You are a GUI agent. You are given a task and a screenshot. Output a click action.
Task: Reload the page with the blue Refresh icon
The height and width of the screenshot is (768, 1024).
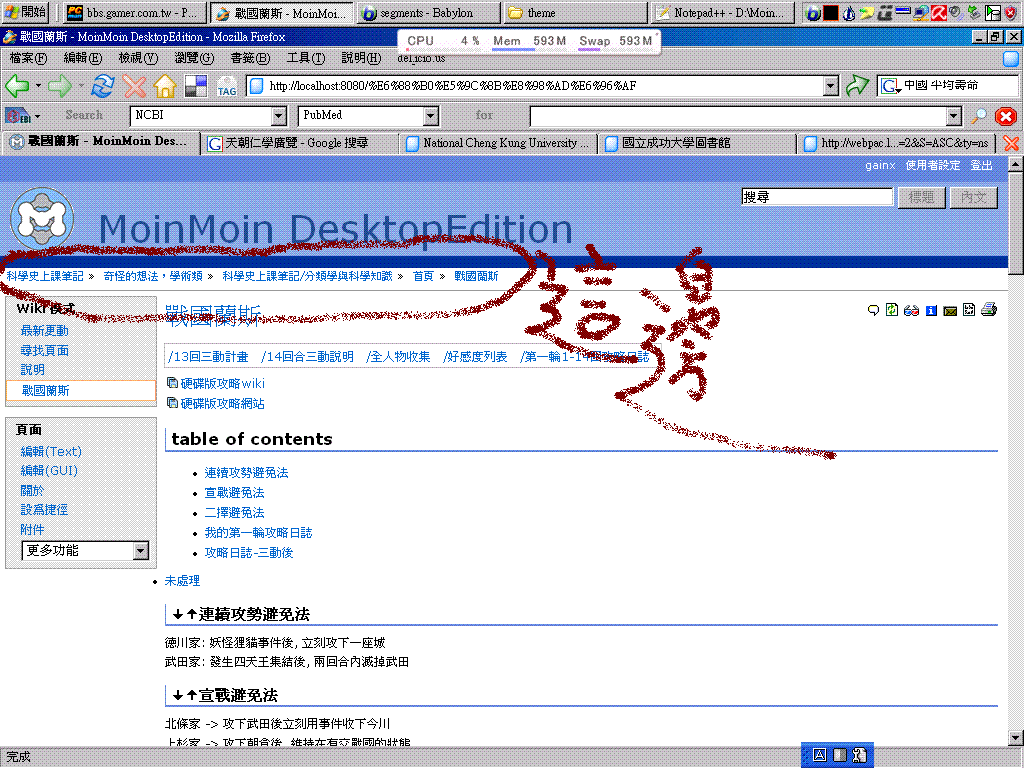(103, 86)
